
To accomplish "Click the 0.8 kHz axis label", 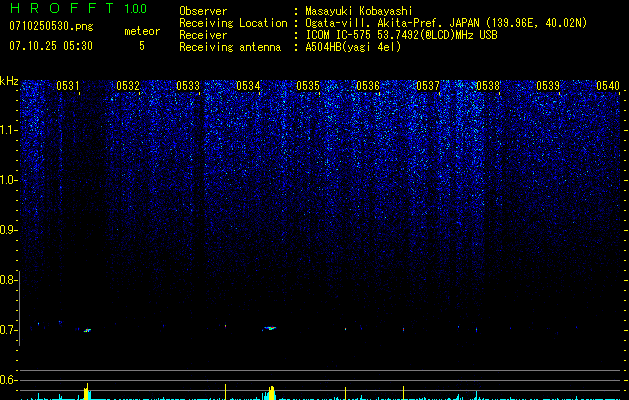I will coord(8,280).
